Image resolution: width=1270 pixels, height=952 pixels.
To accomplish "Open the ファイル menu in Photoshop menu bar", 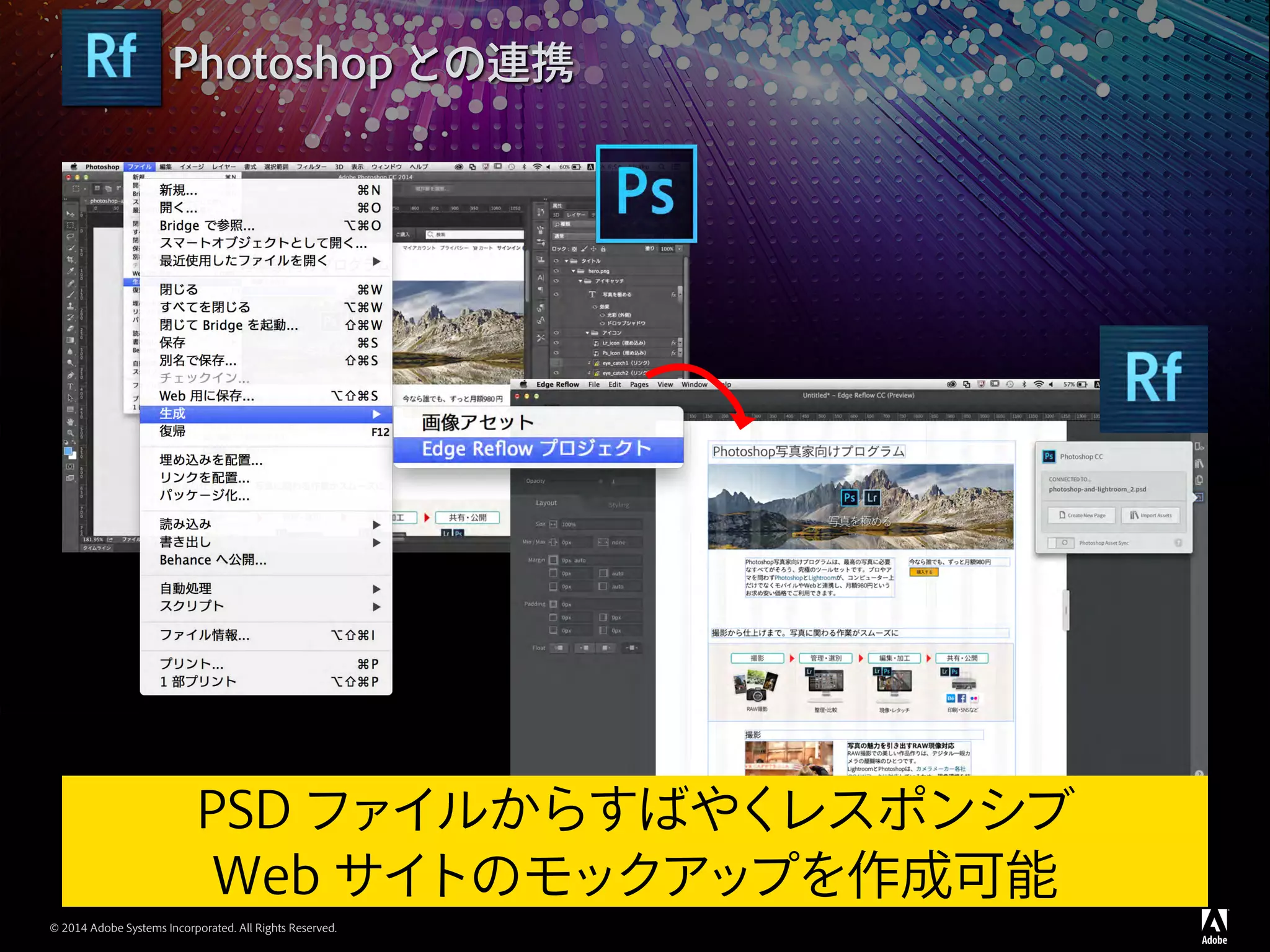I will click(140, 167).
